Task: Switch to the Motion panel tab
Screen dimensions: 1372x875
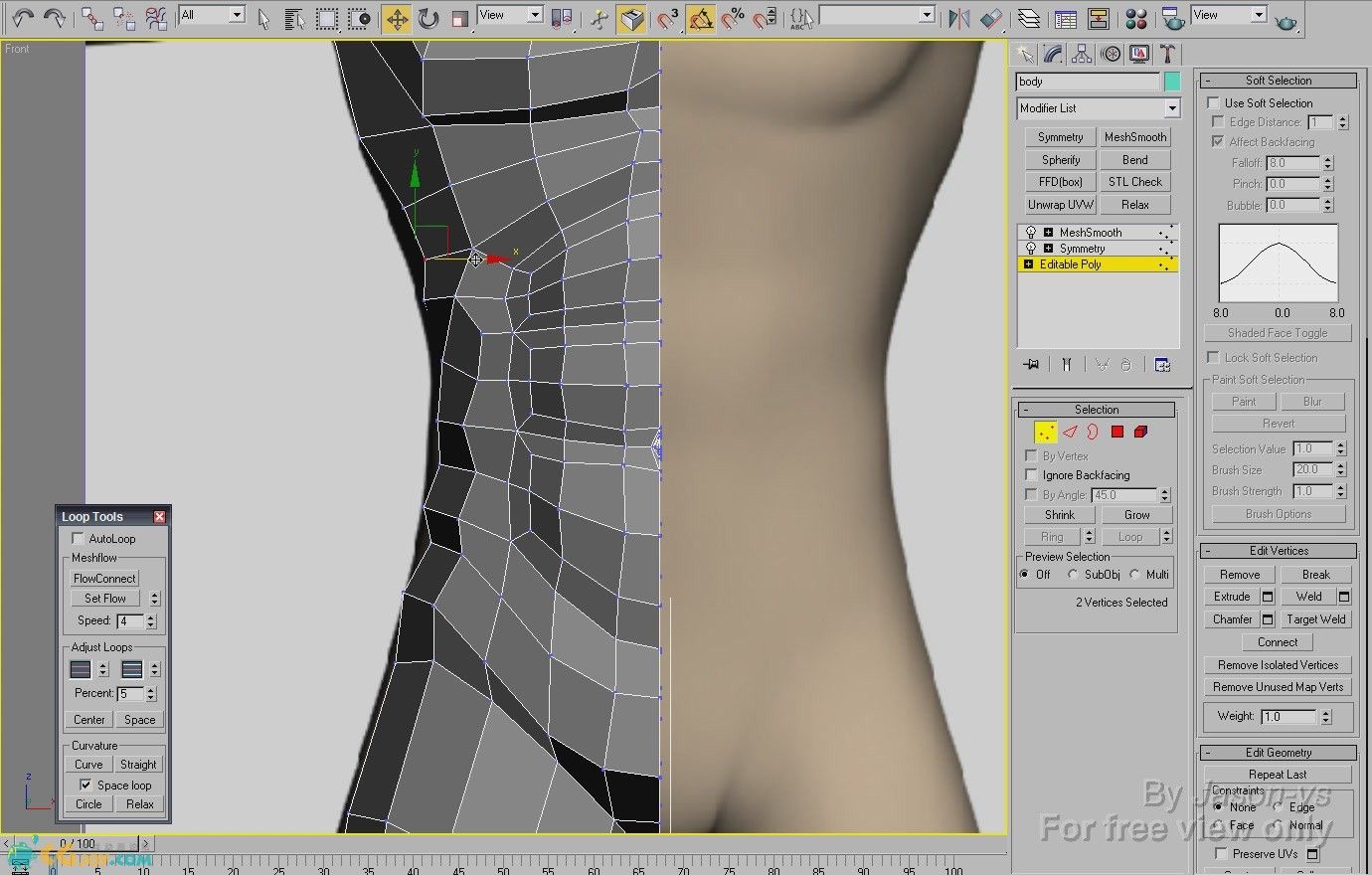Action: [1111, 55]
